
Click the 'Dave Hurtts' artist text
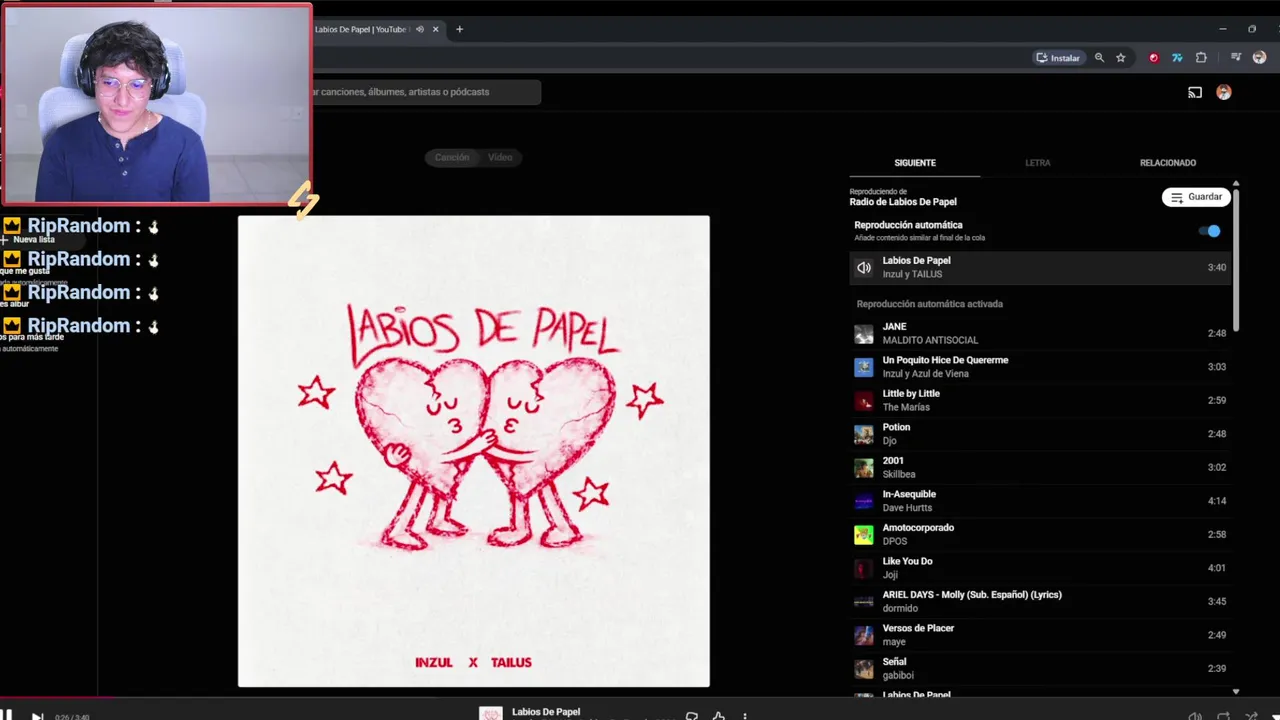(x=907, y=508)
